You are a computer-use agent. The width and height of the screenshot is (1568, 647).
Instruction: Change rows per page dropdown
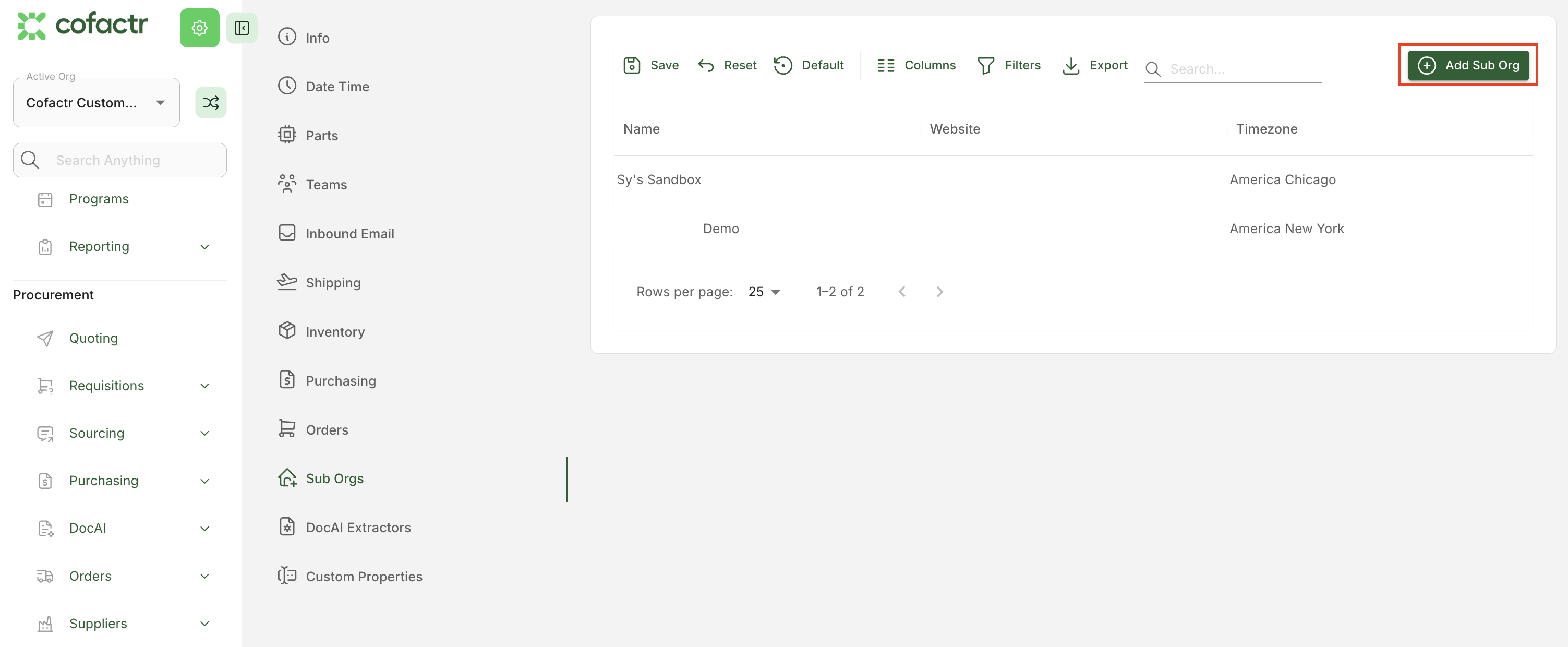764,292
